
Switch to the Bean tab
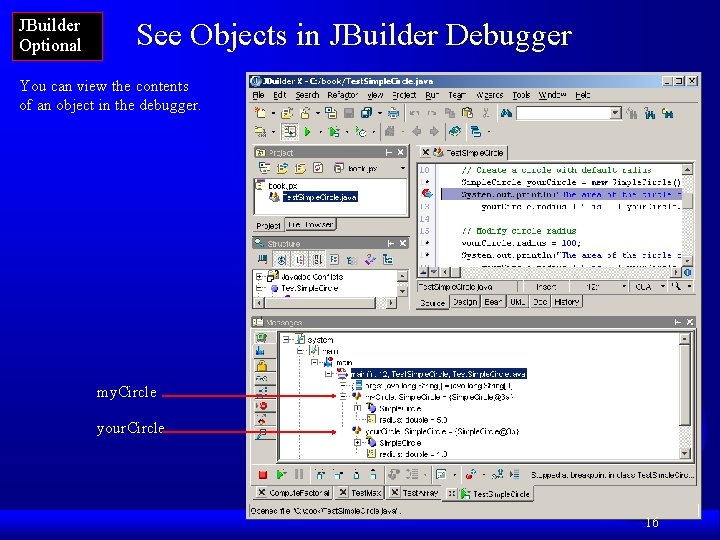[x=493, y=302]
